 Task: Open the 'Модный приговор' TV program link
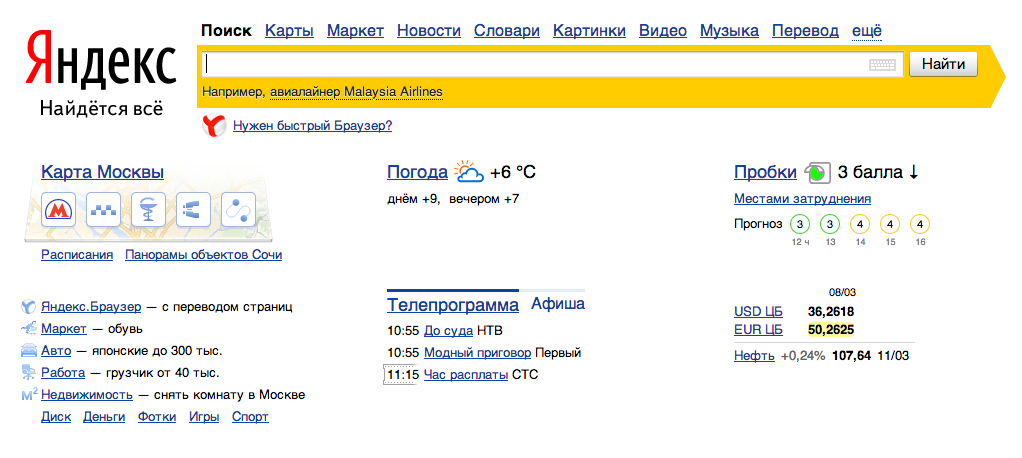pyautogui.click(x=477, y=353)
